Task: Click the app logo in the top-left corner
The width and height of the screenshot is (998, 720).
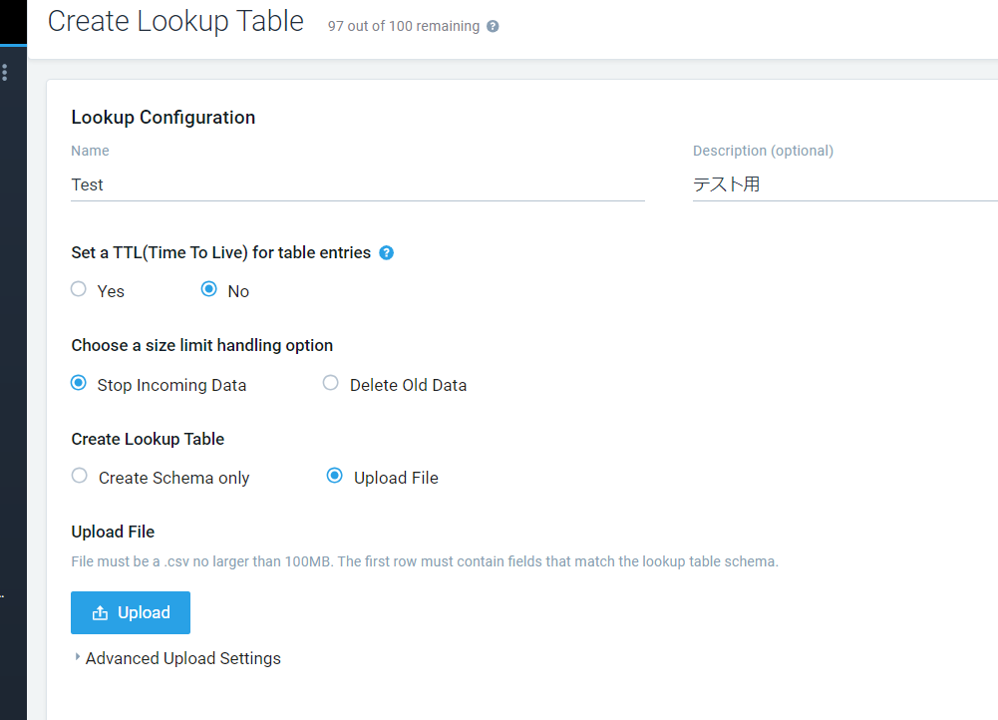Action: click(12, 22)
